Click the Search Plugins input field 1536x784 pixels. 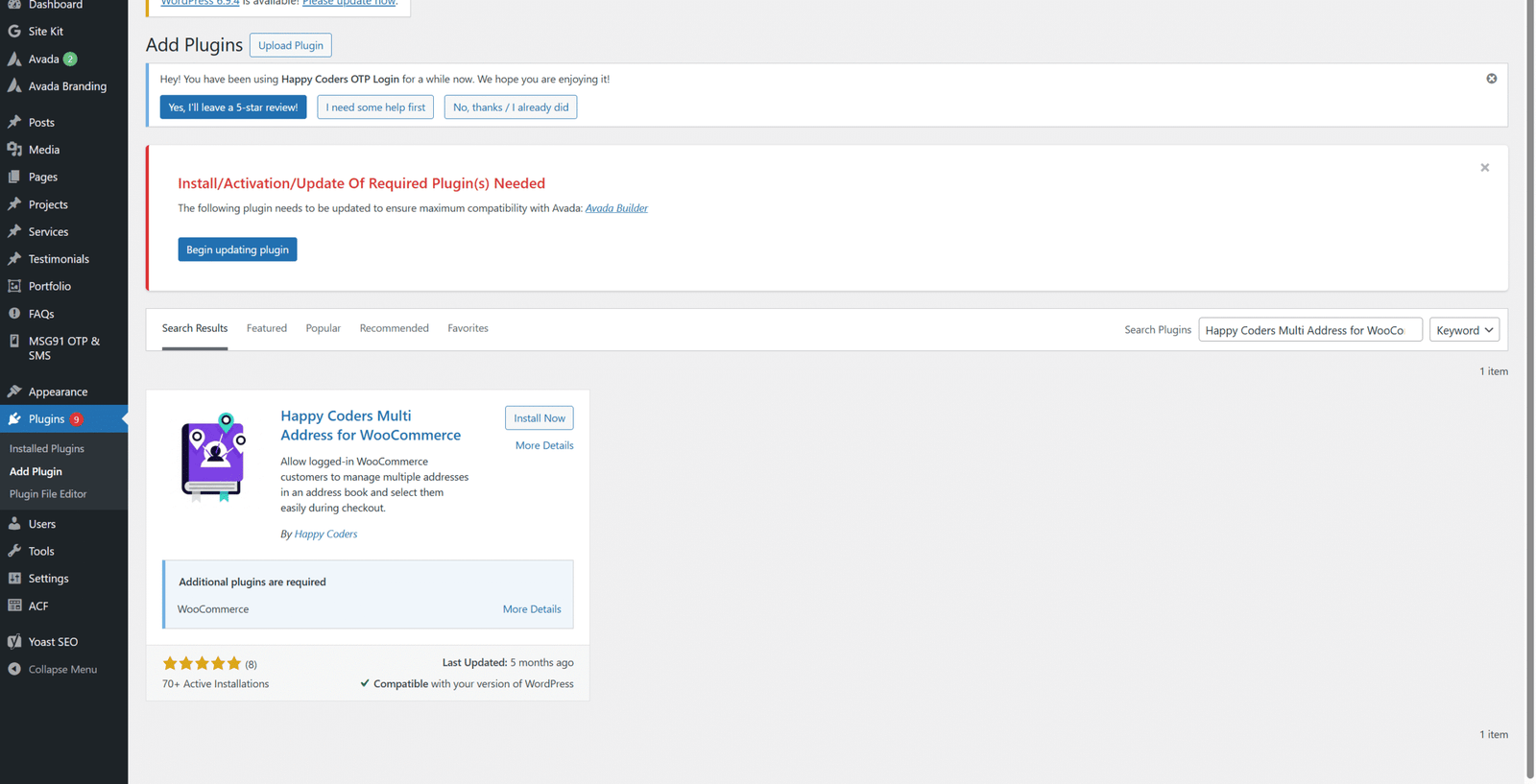[x=1309, y=330]
